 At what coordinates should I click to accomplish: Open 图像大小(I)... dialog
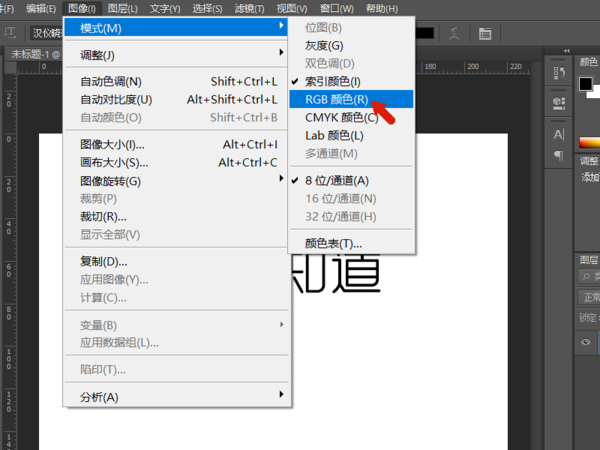coord(176,145)
